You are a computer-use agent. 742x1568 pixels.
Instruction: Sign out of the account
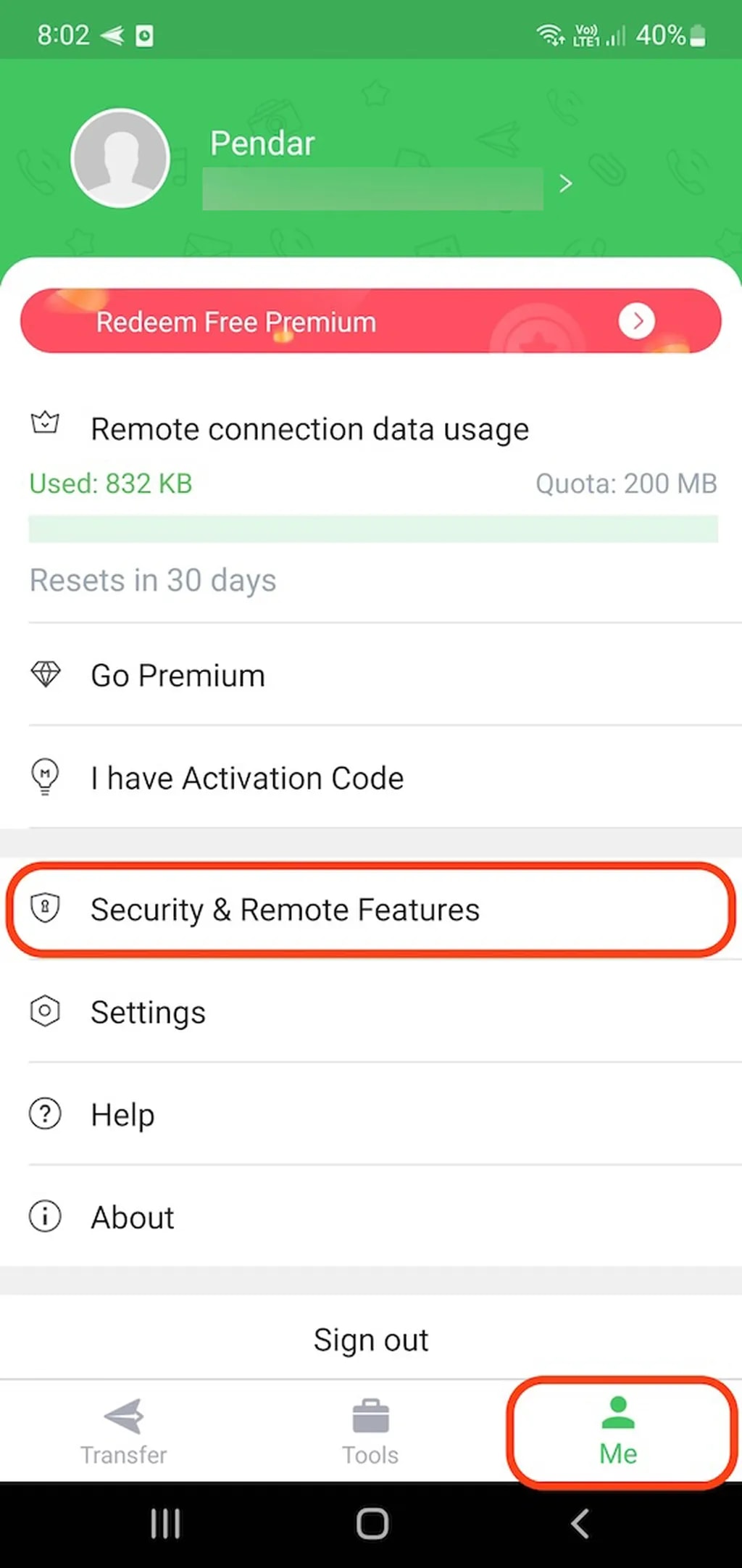(x=371, y=1340)
